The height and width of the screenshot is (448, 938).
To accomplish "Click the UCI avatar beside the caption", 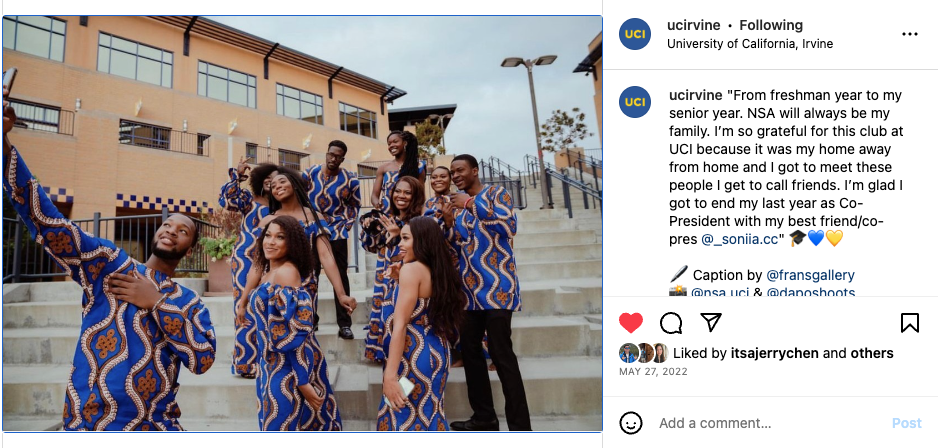I will pyautogui.click(x=635, y=102).
